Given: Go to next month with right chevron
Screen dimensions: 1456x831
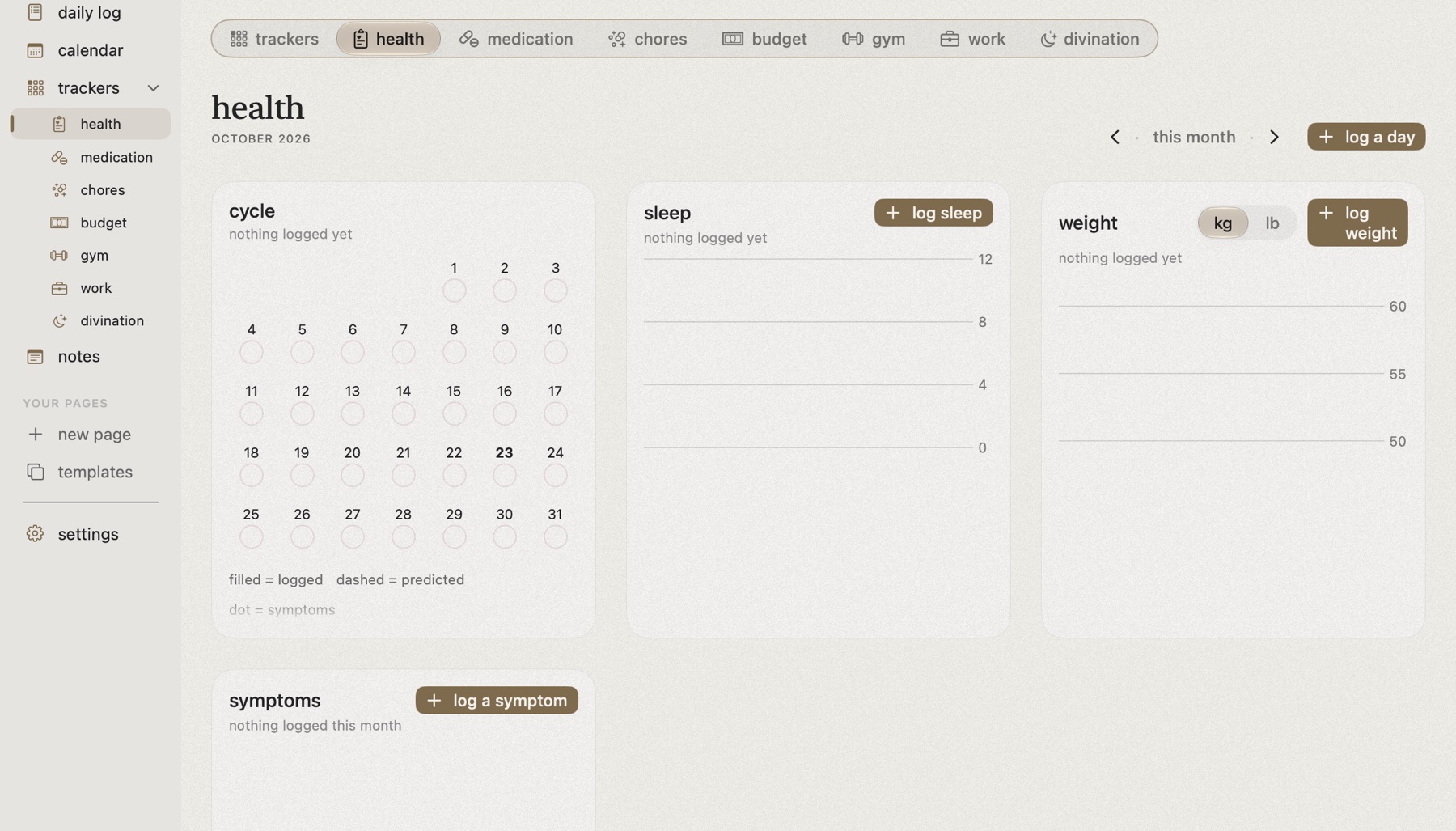Looking at the screenshot, I should tap(1274, 137).
